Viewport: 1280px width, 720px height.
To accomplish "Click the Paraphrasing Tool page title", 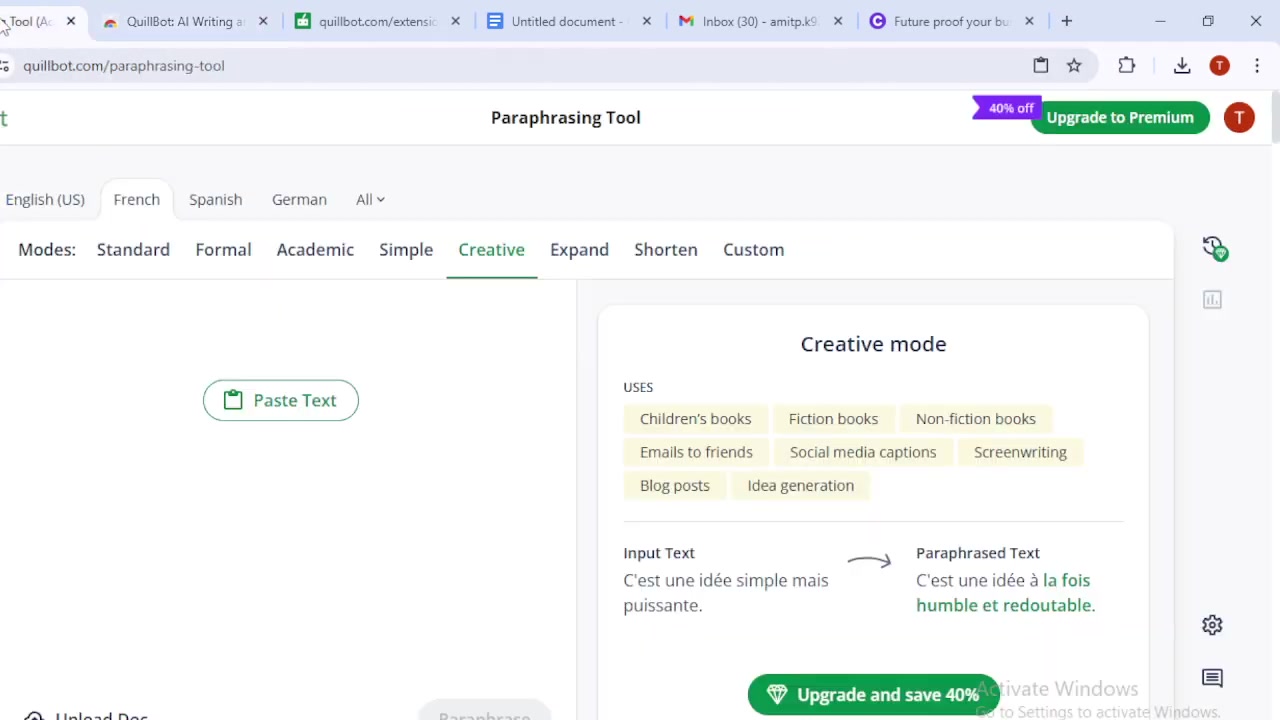I will [x=566, y=117].
